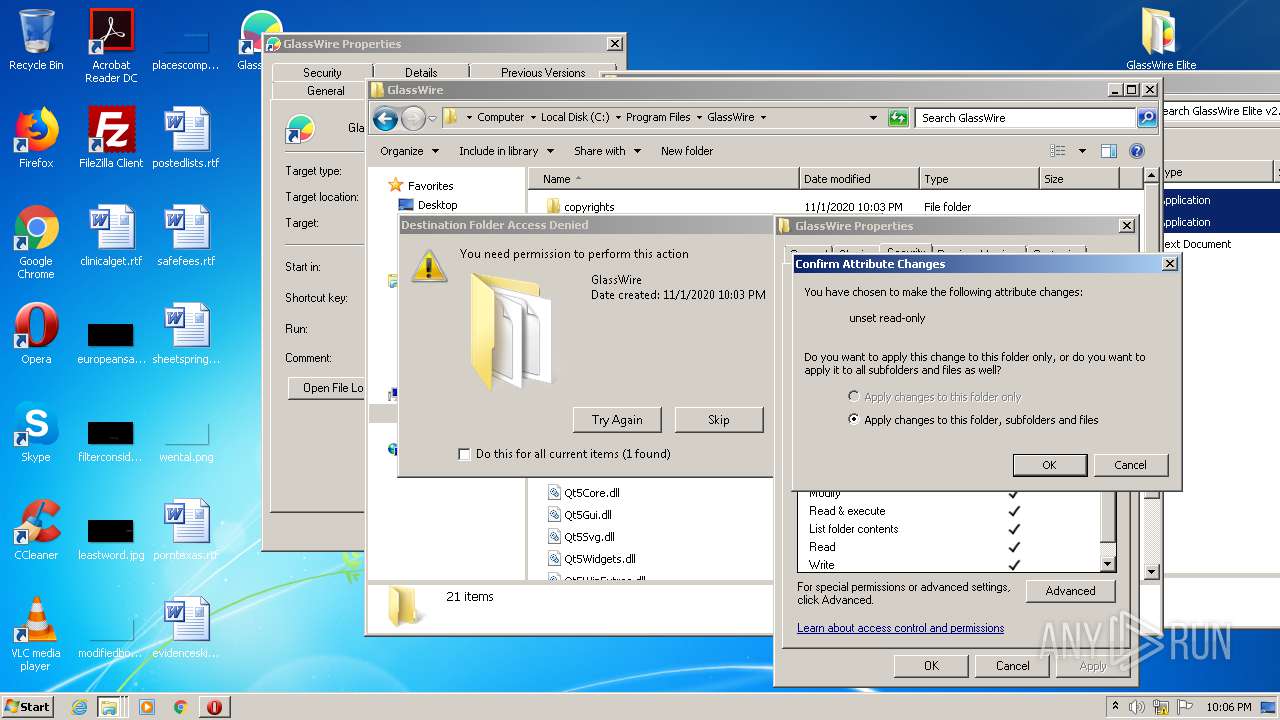Click Open File Location button

click(x=326, y=388)
